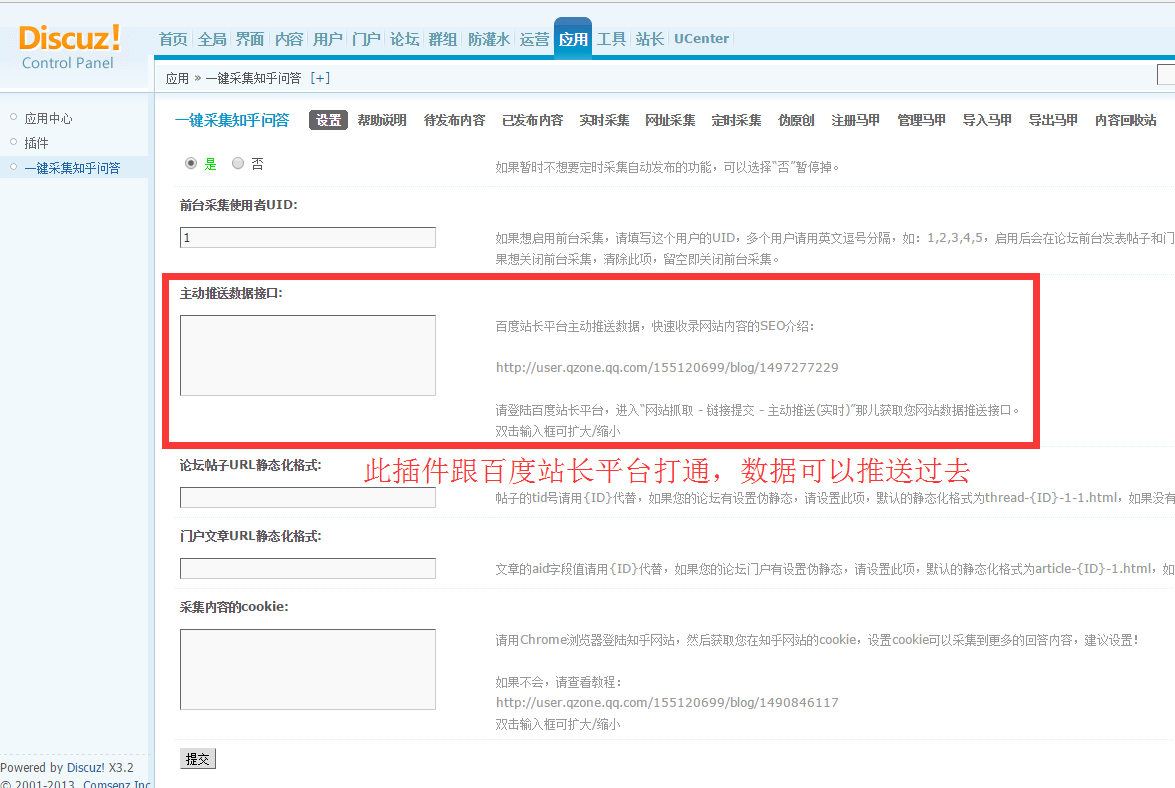Open the 论坛 top menu

coord(405,39)
